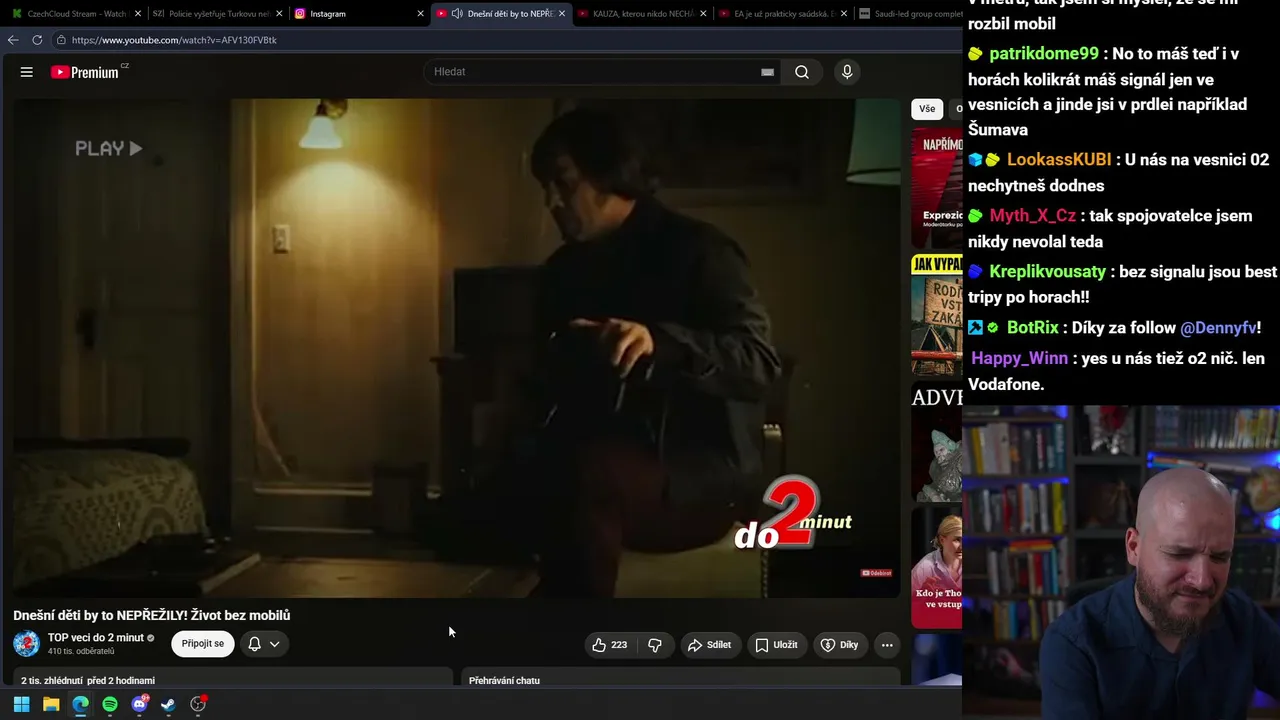The width and height of the screenshot is (1280, 720).
Task: Start voice search with the microphone icon
Action: click(x=847, y=72)
